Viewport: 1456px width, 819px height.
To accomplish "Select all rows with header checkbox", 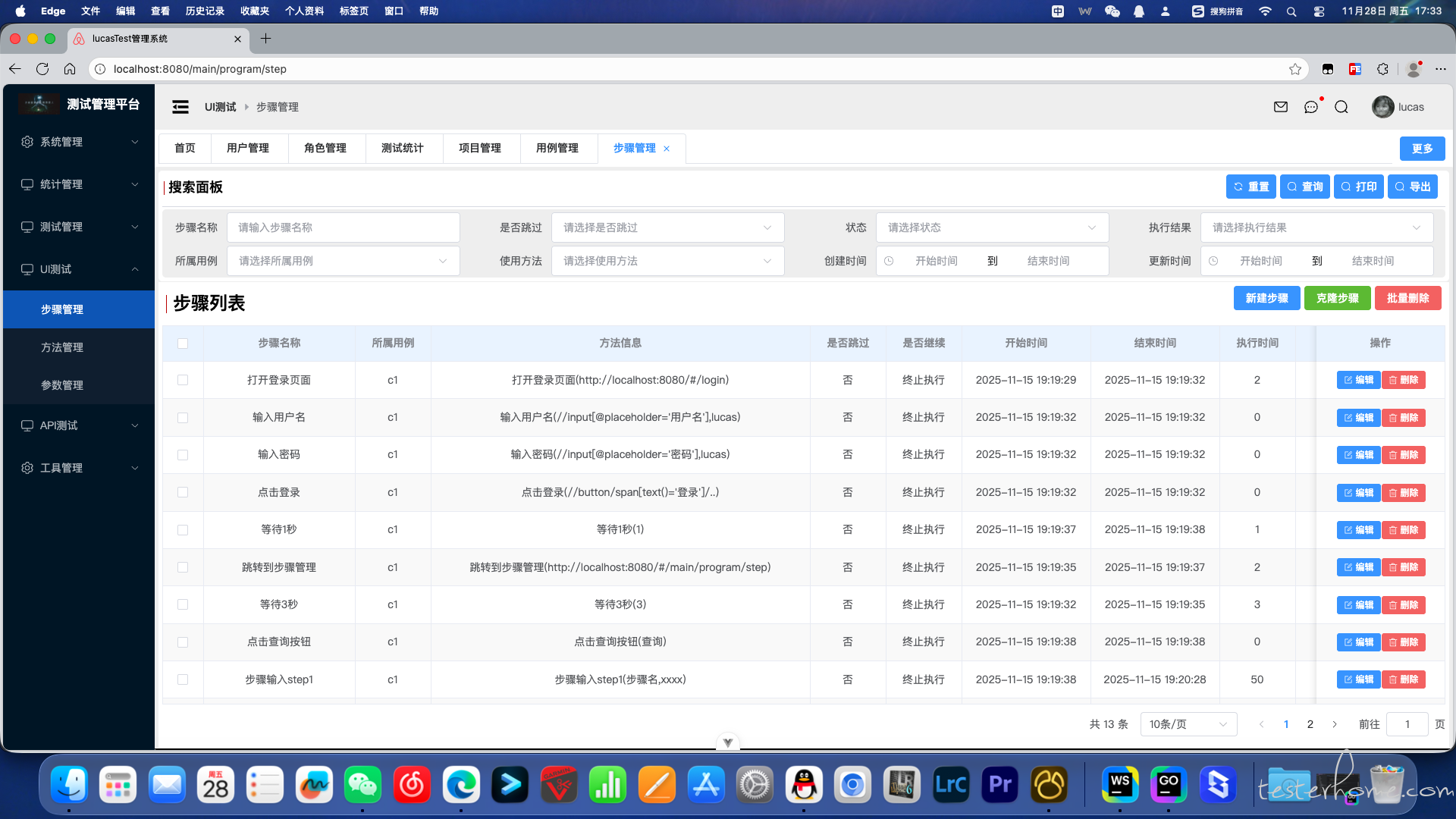I will (x=183, y=344).
